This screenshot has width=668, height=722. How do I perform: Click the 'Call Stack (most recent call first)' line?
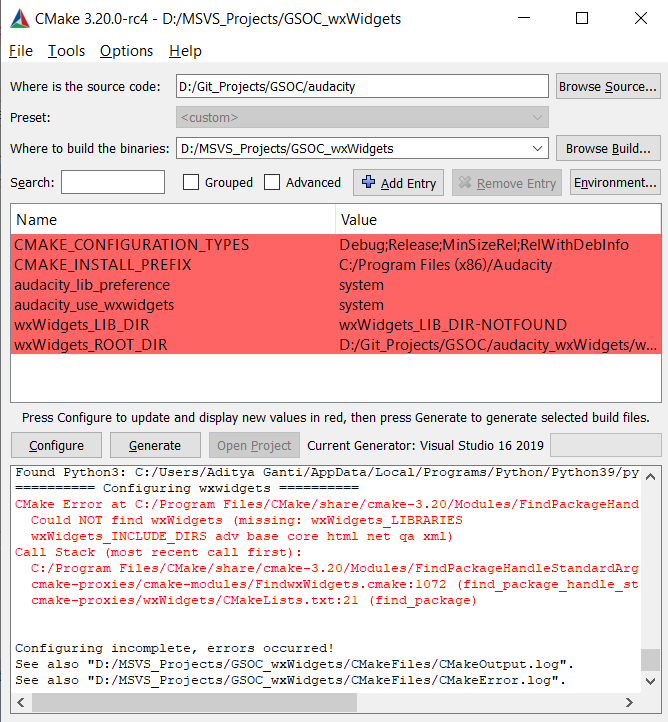(158, 552)
